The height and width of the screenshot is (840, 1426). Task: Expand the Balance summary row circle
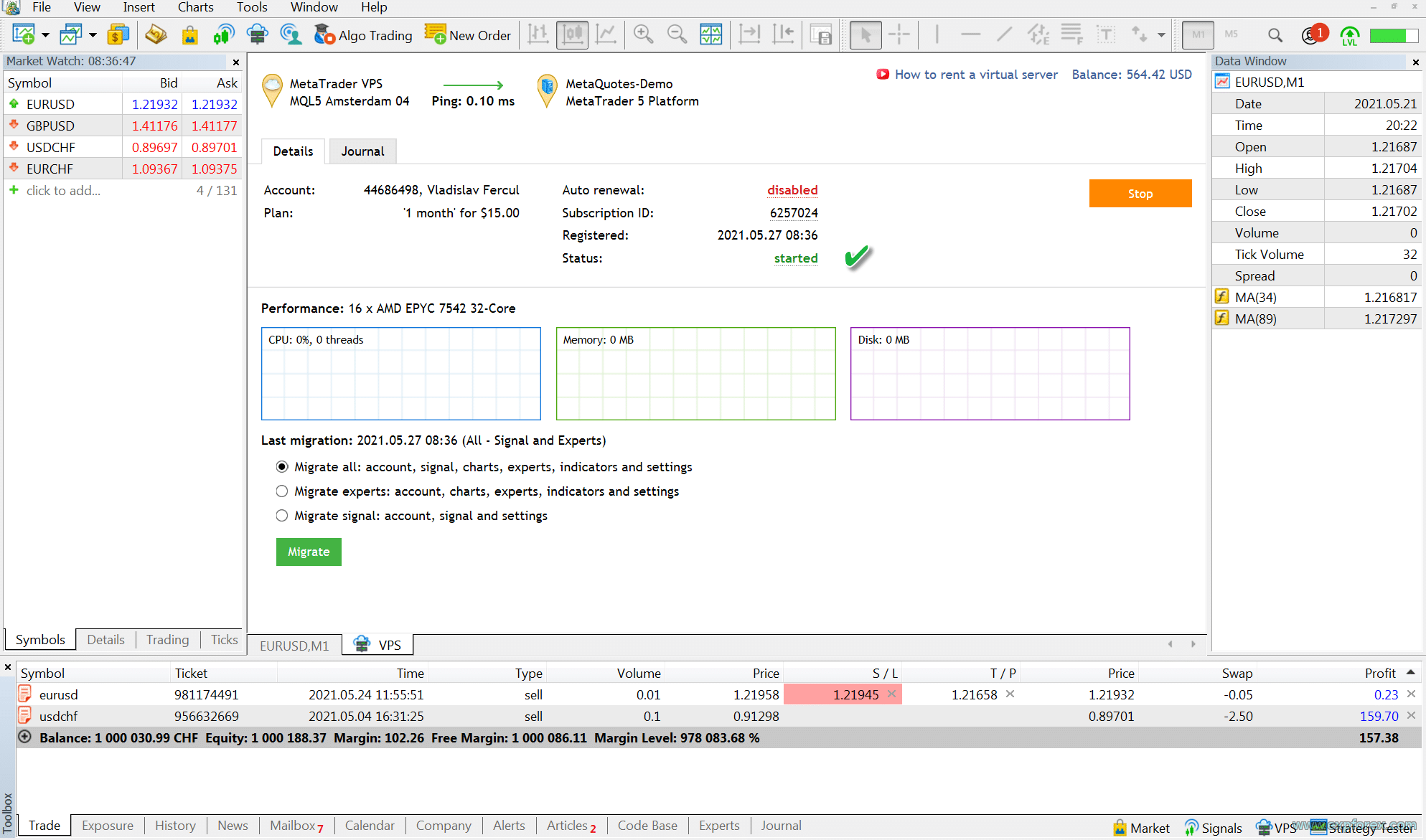click(24, 737)
